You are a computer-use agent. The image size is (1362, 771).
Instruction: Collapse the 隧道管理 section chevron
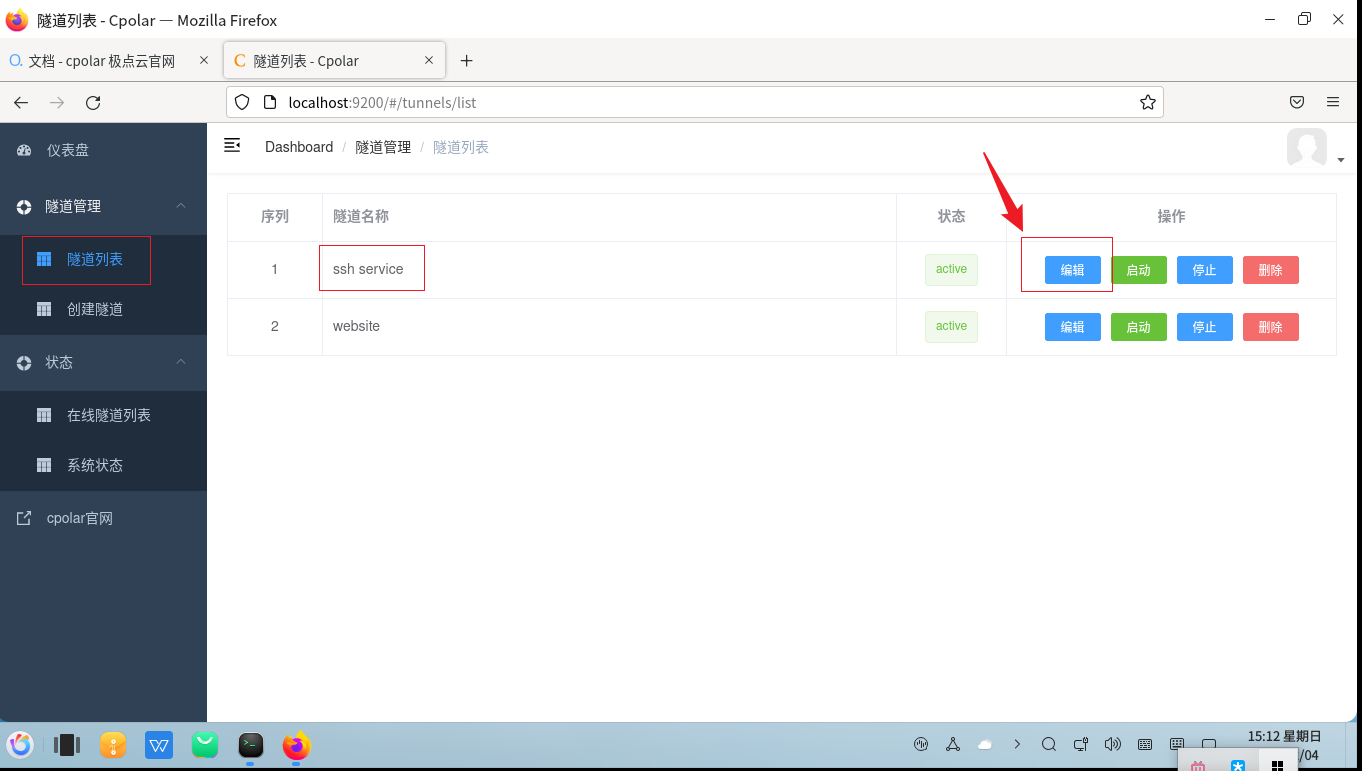(x=180, y=206)
